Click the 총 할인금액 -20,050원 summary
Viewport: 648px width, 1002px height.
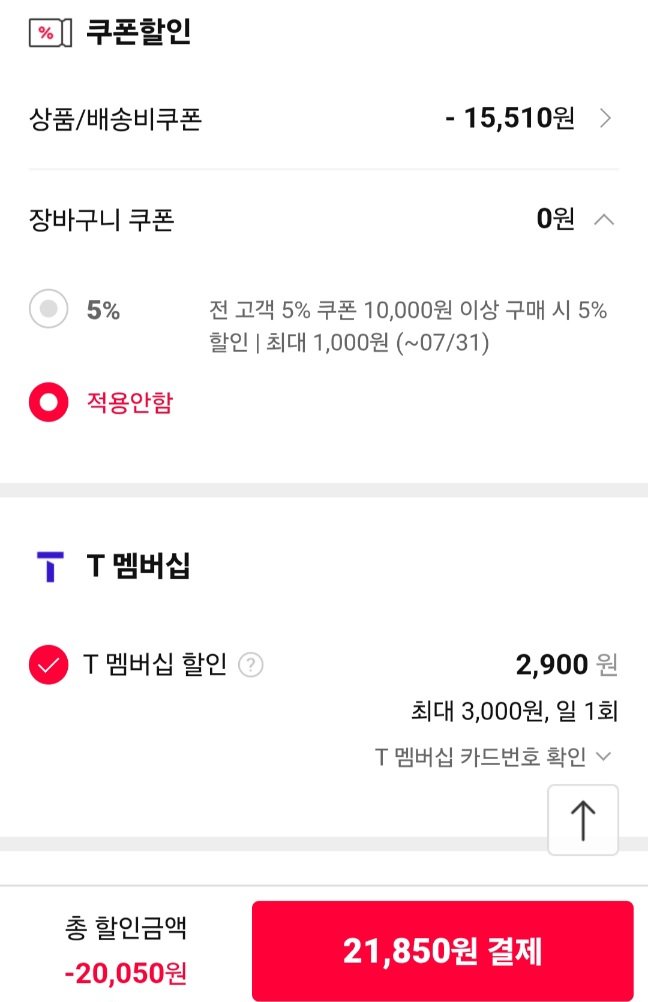point(125,950)
